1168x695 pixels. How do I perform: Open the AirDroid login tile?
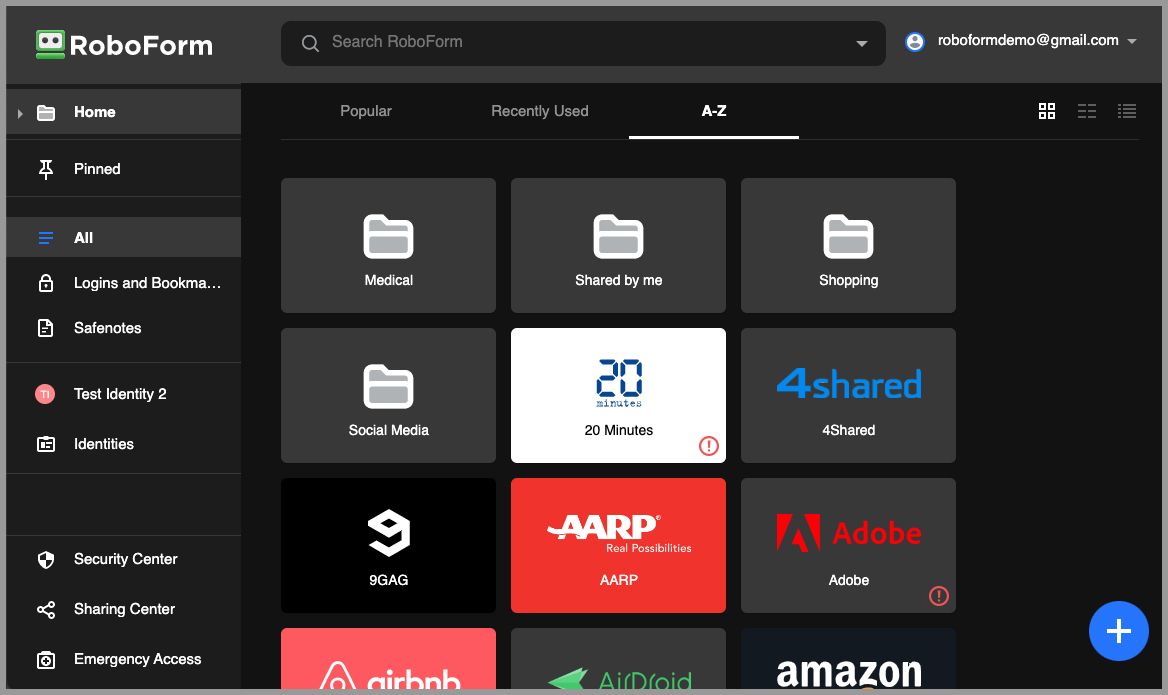point(618,658)
